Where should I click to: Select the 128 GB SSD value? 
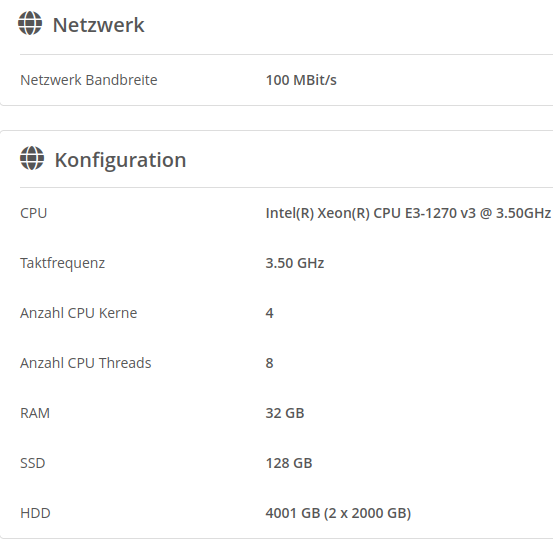click(x=289, y=463)
